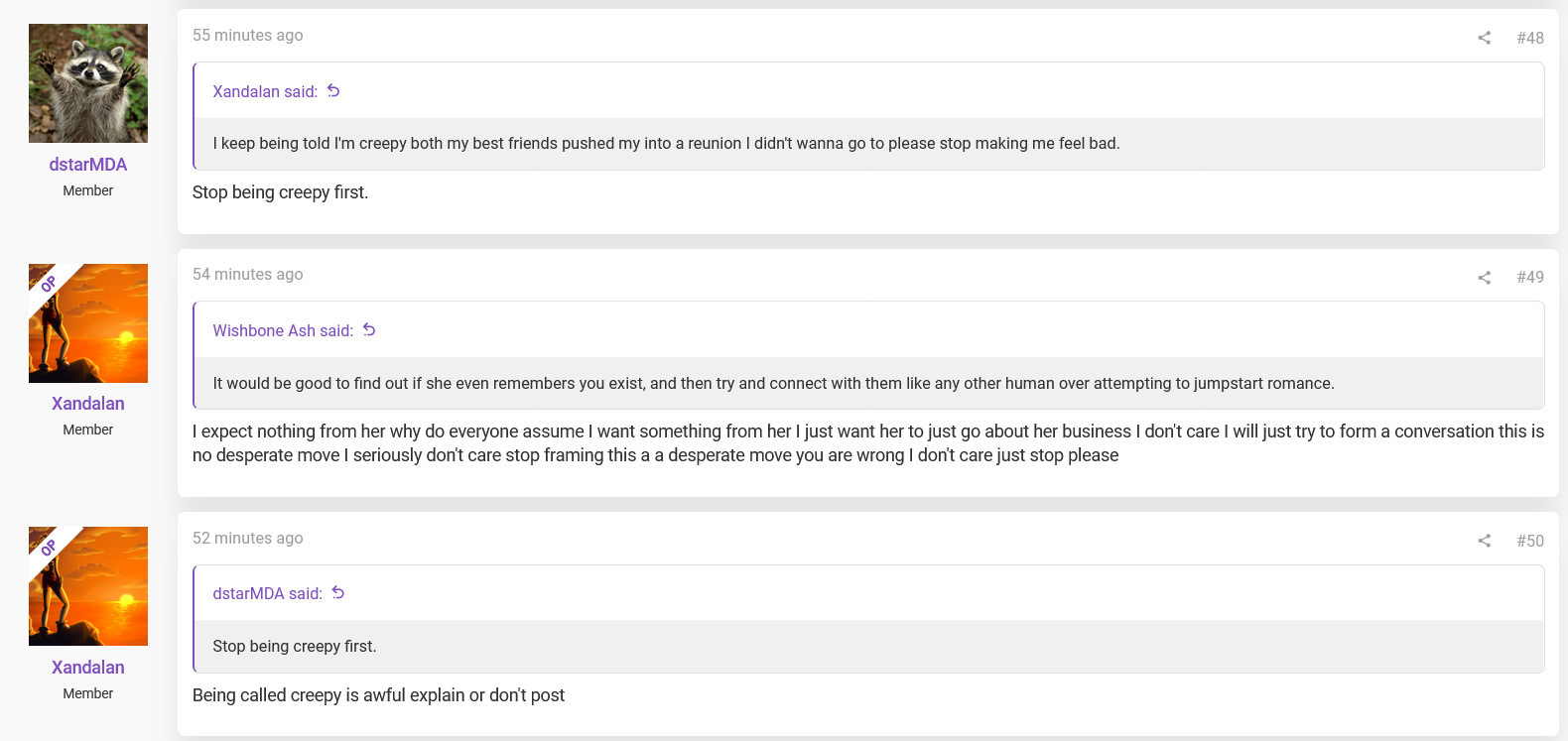
Task: Open dstarMDA username profile link
Action: click(88, 165)
